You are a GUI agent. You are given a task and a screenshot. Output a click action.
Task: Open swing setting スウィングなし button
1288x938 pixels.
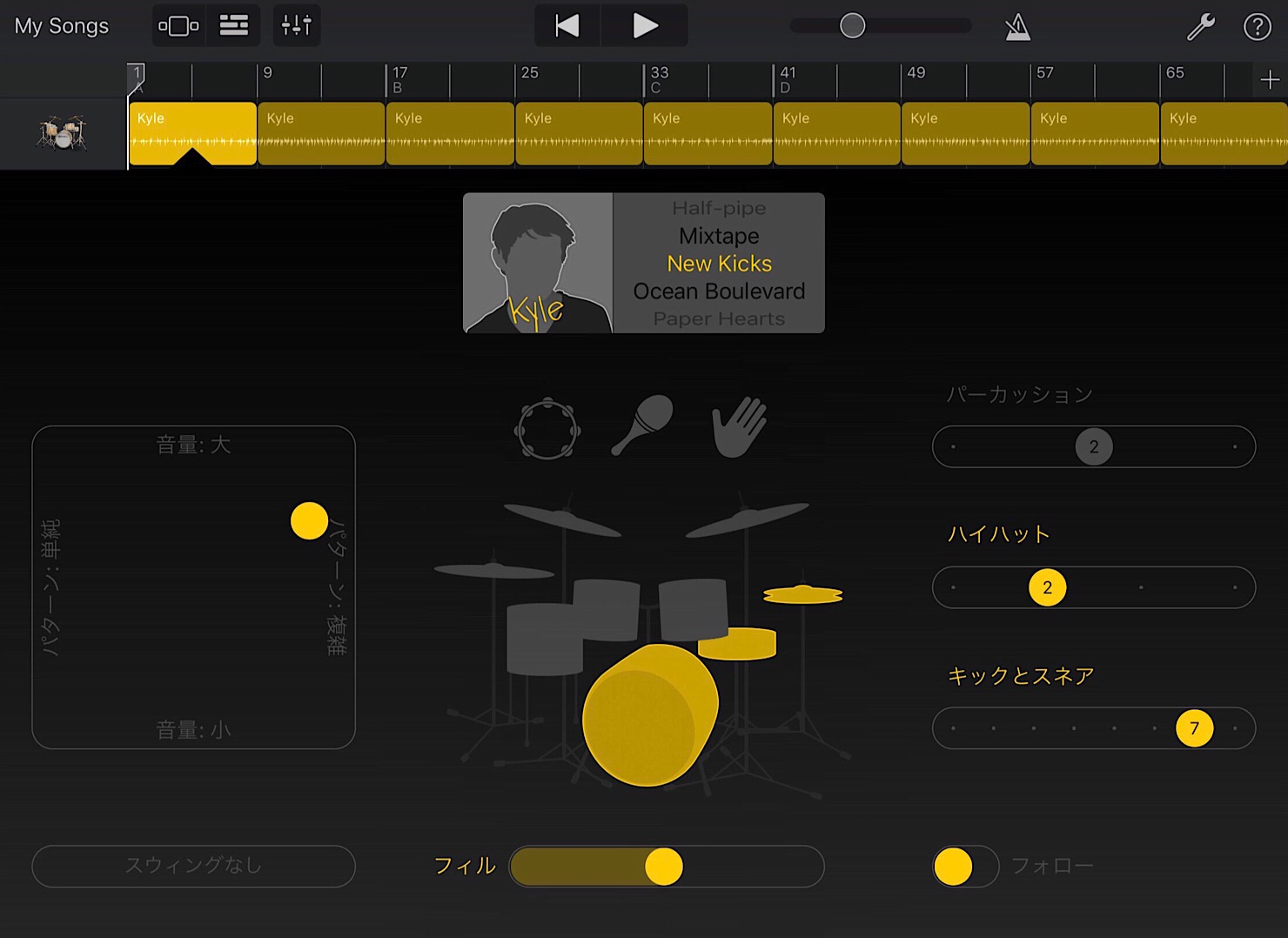point(193,866)
